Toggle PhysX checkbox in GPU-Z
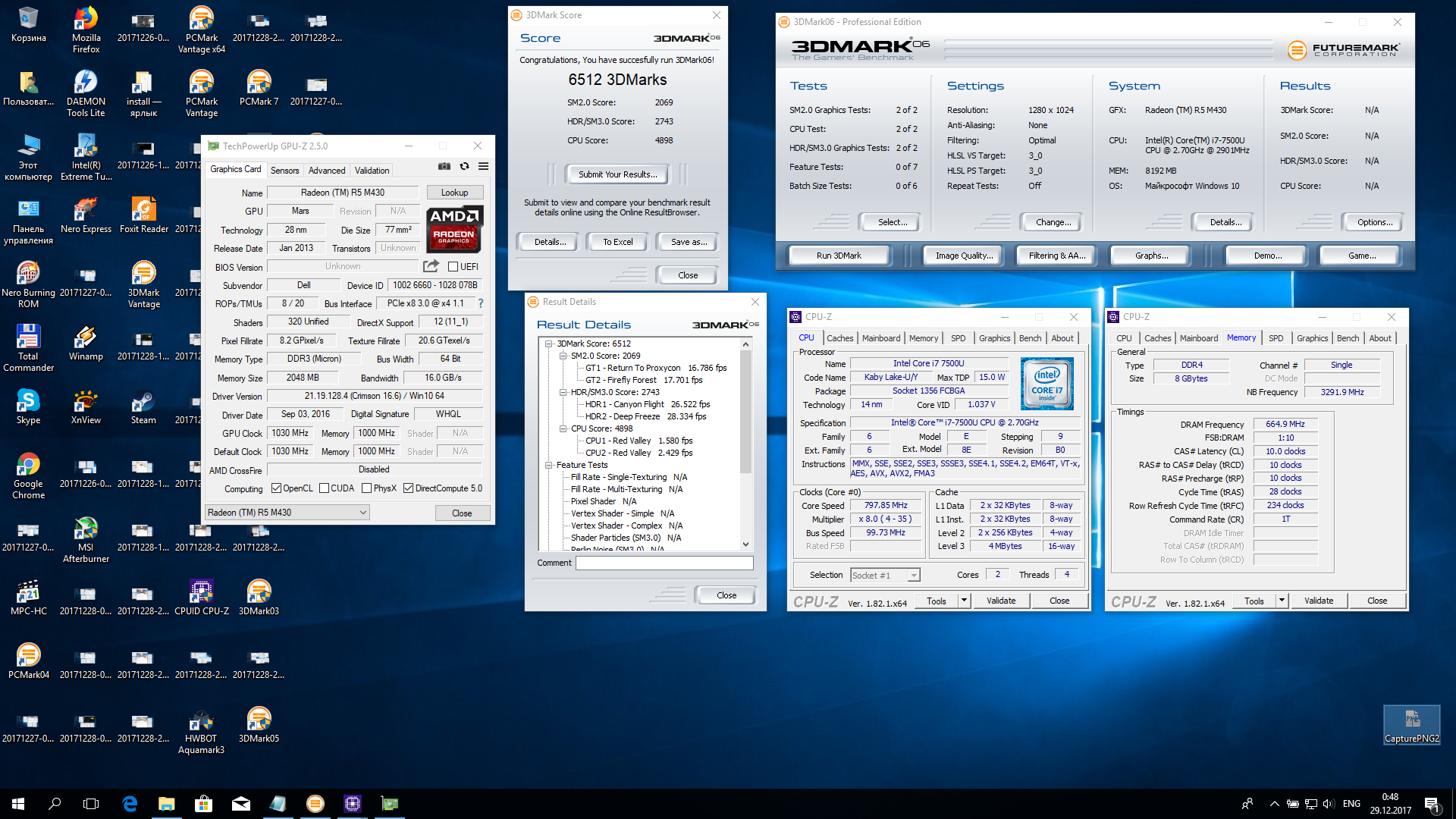This screenshot has width=1456, height=819. 366,488
